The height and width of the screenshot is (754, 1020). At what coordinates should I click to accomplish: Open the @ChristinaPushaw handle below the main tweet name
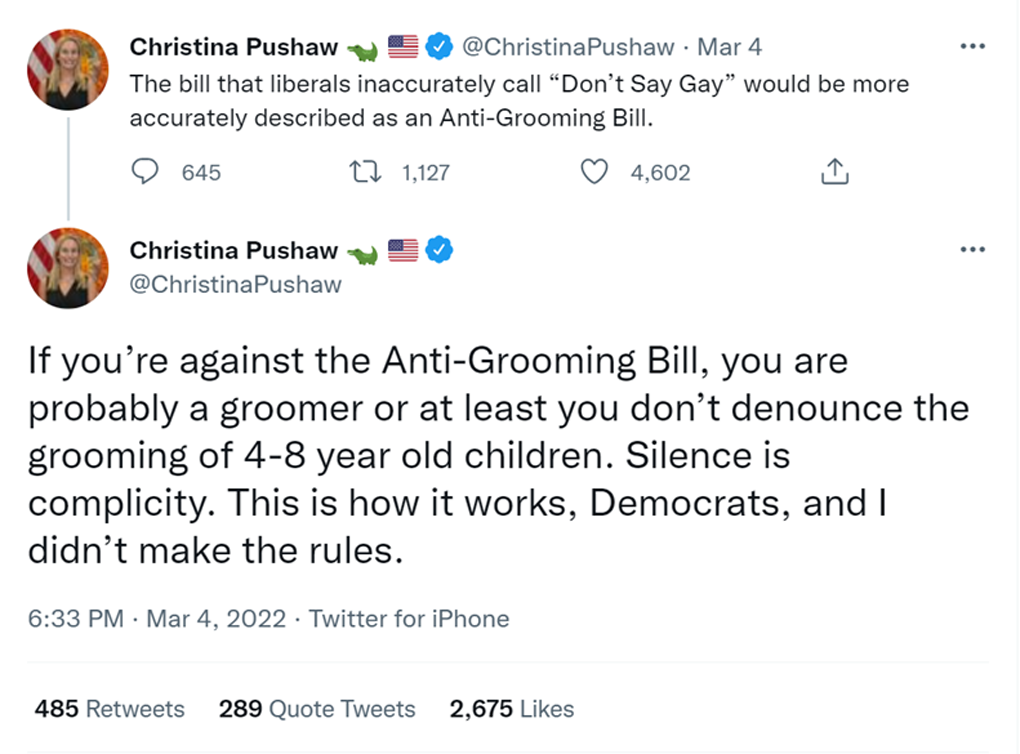[x=236, y=285]
